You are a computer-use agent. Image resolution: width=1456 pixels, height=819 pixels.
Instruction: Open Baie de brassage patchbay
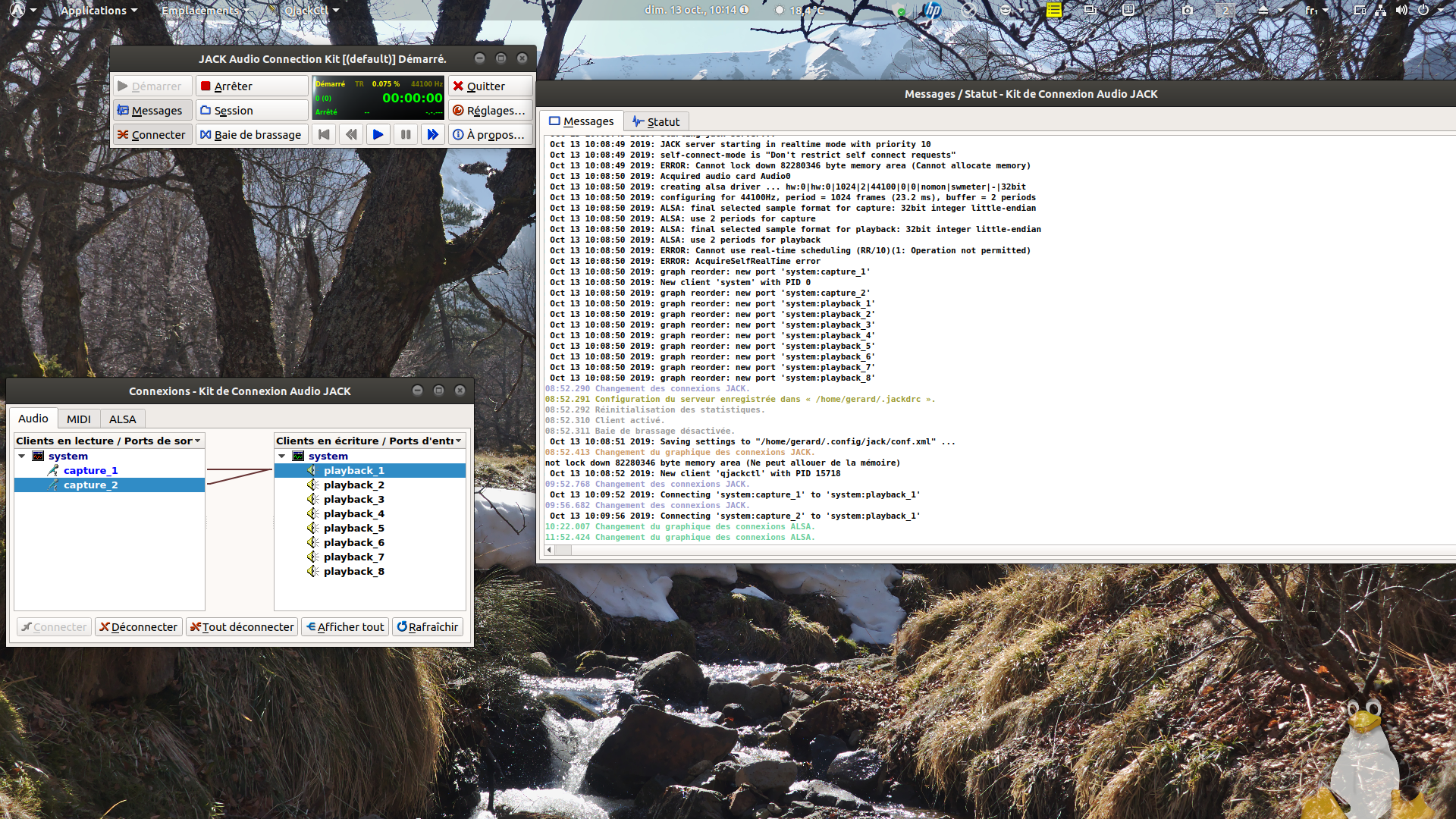click(251, 135)
